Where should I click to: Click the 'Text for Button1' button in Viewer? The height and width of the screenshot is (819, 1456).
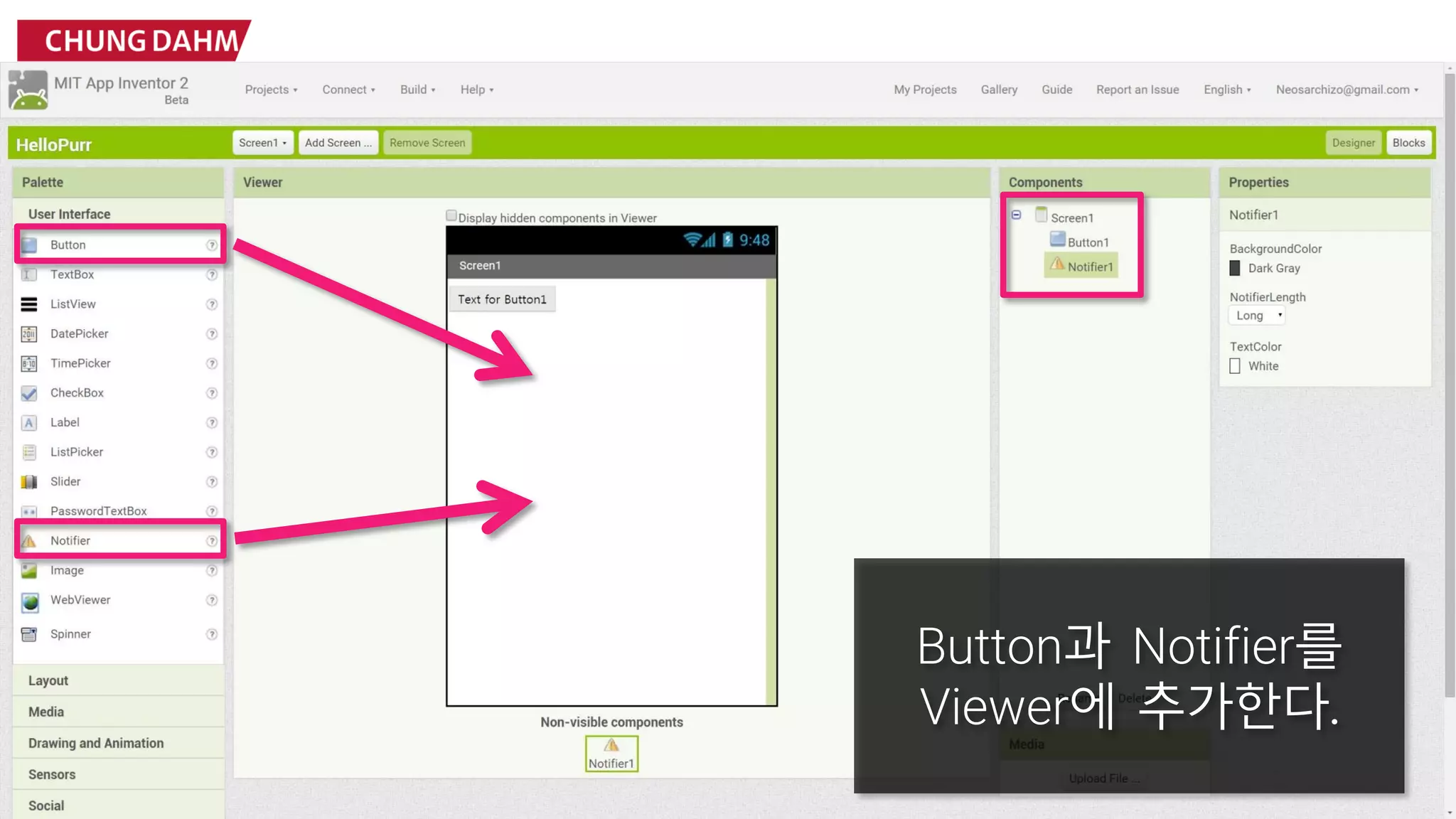[502, 299]
